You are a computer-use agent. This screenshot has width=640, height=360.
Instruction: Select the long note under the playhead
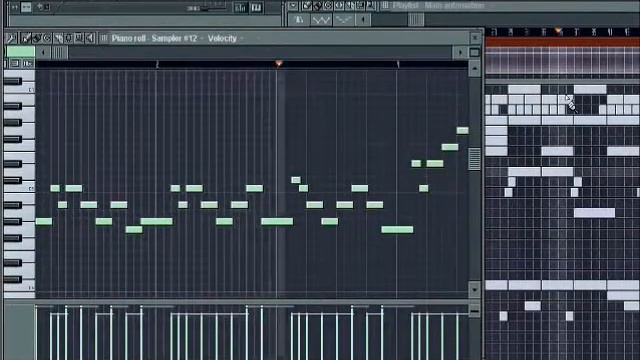click(277, 221)
